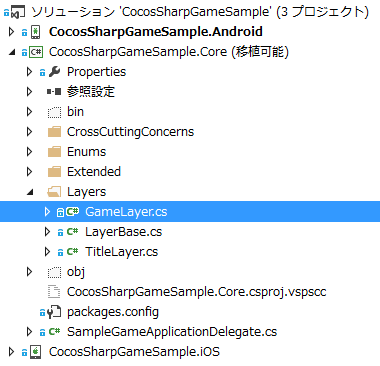Click the file icon of the .csproj.vspscc item
This screenshot has height=366, width=380.
click(54, 292)
